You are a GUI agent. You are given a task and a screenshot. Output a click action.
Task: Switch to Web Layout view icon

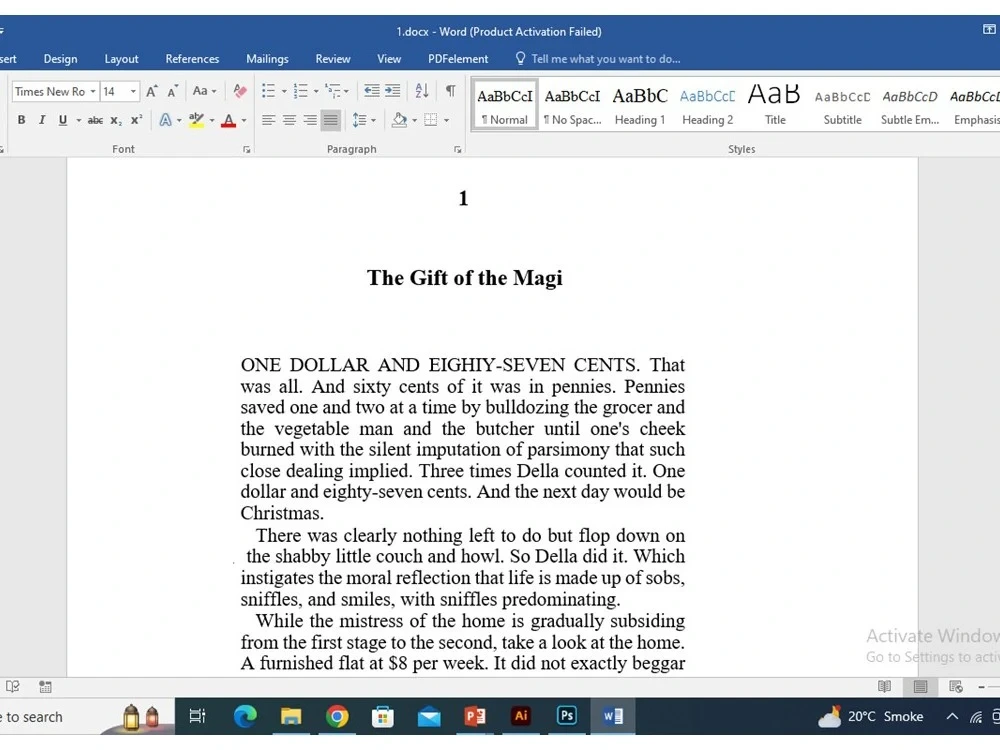click(x=955, y=686)
